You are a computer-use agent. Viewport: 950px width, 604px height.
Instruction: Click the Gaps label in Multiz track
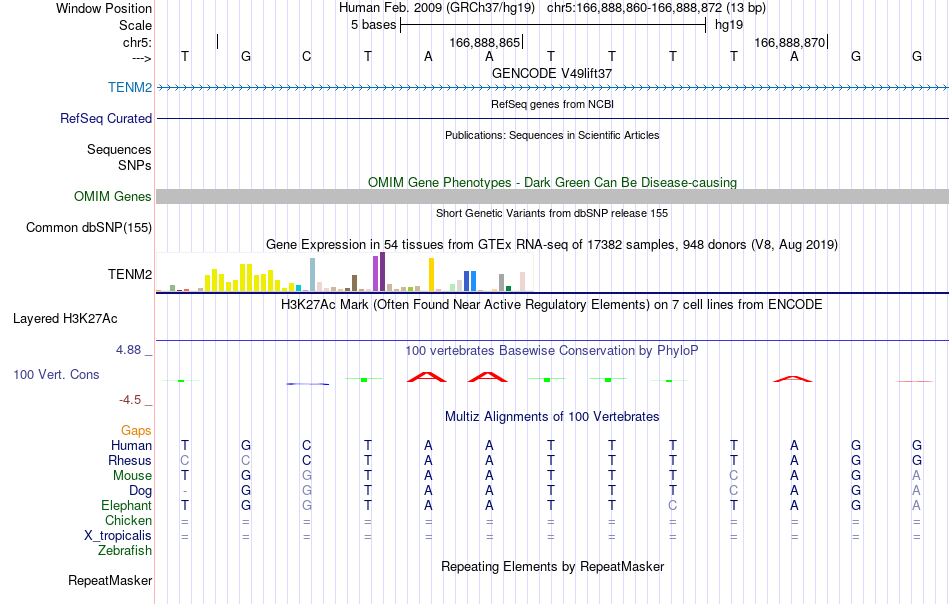(x=136, y=430)
